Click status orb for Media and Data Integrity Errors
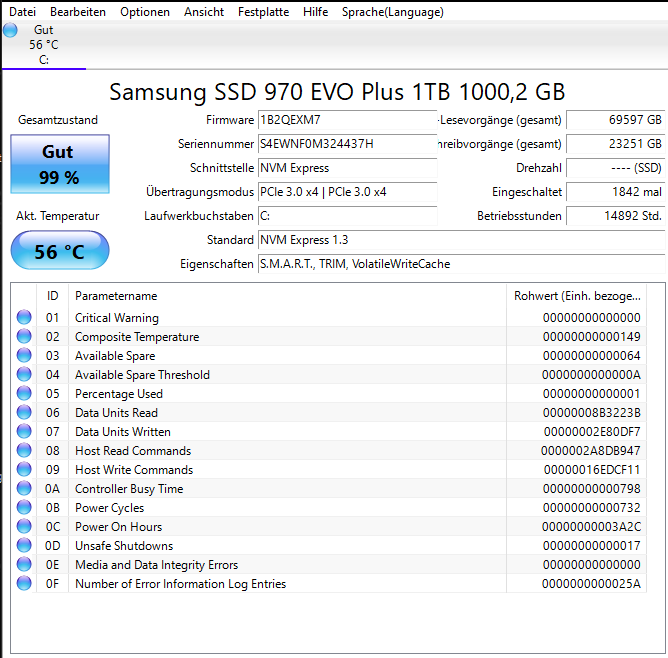The height and width of the screenshot is (658, 668). click(x=24, y=564)
